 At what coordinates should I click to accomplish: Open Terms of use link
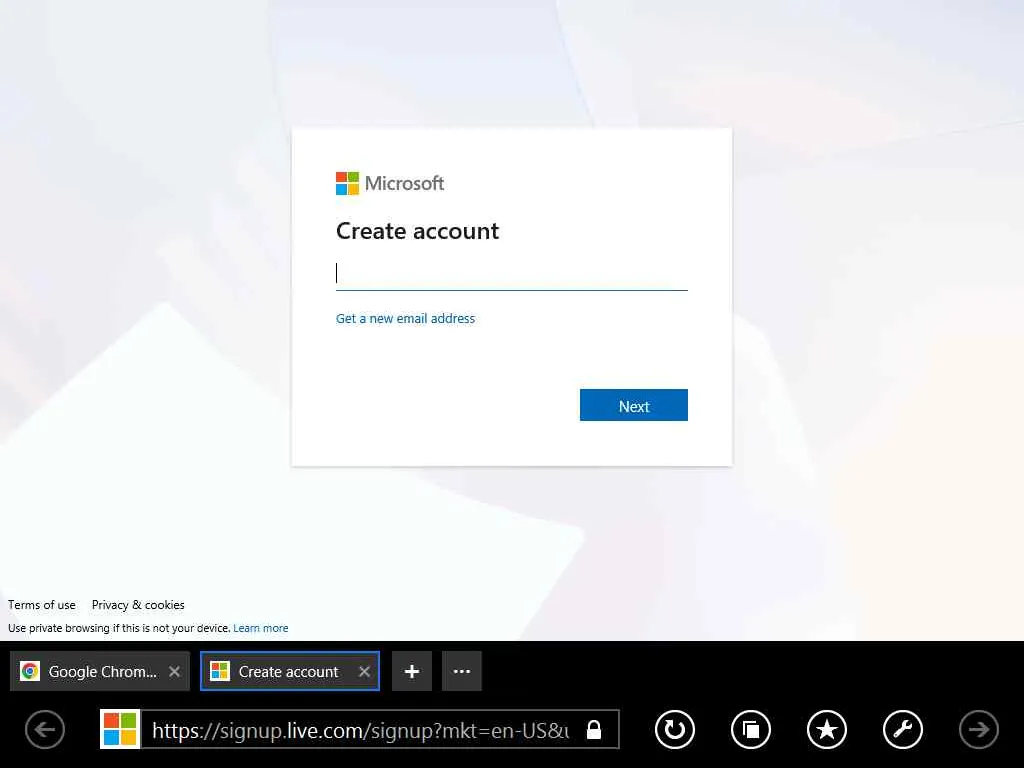[42, 605]
